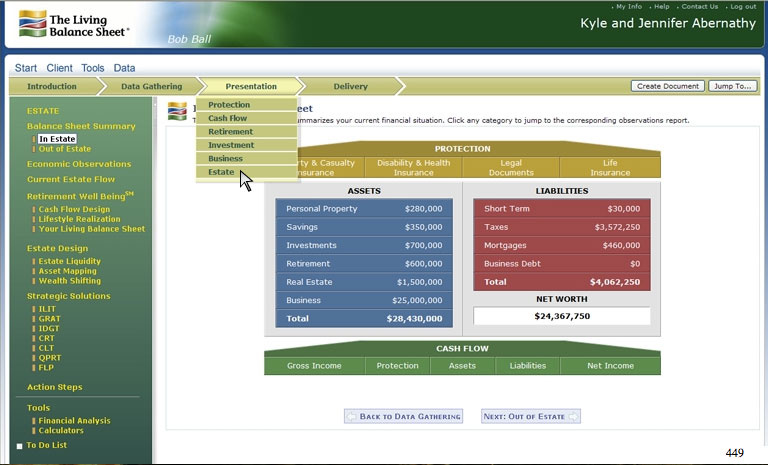Viewport: 768px width, 465px height.
Task: Open FLP strategy in sidebar
Action: click(x=46, y=367)
